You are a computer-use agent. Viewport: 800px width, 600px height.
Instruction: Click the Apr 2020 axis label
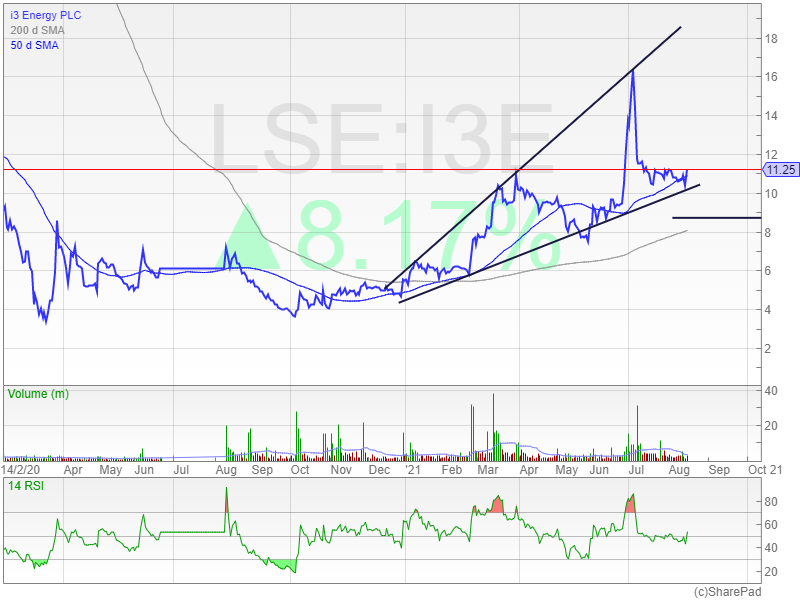[73, 470]
